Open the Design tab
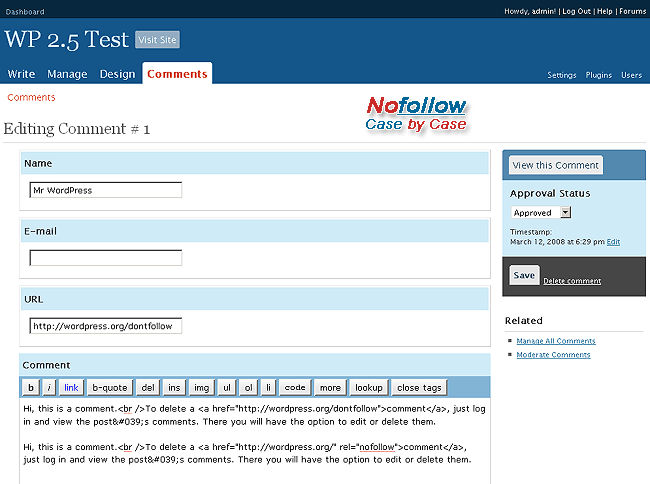650x484 pixels. [x=117, y=74]
